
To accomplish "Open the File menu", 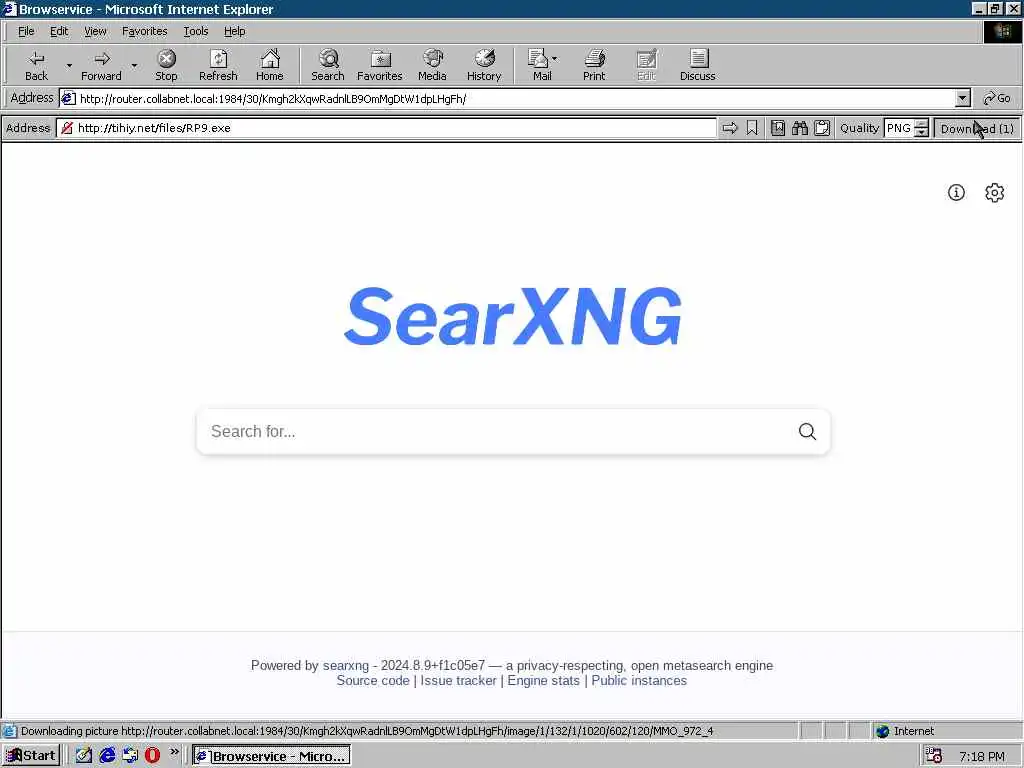I will point(26,31).
